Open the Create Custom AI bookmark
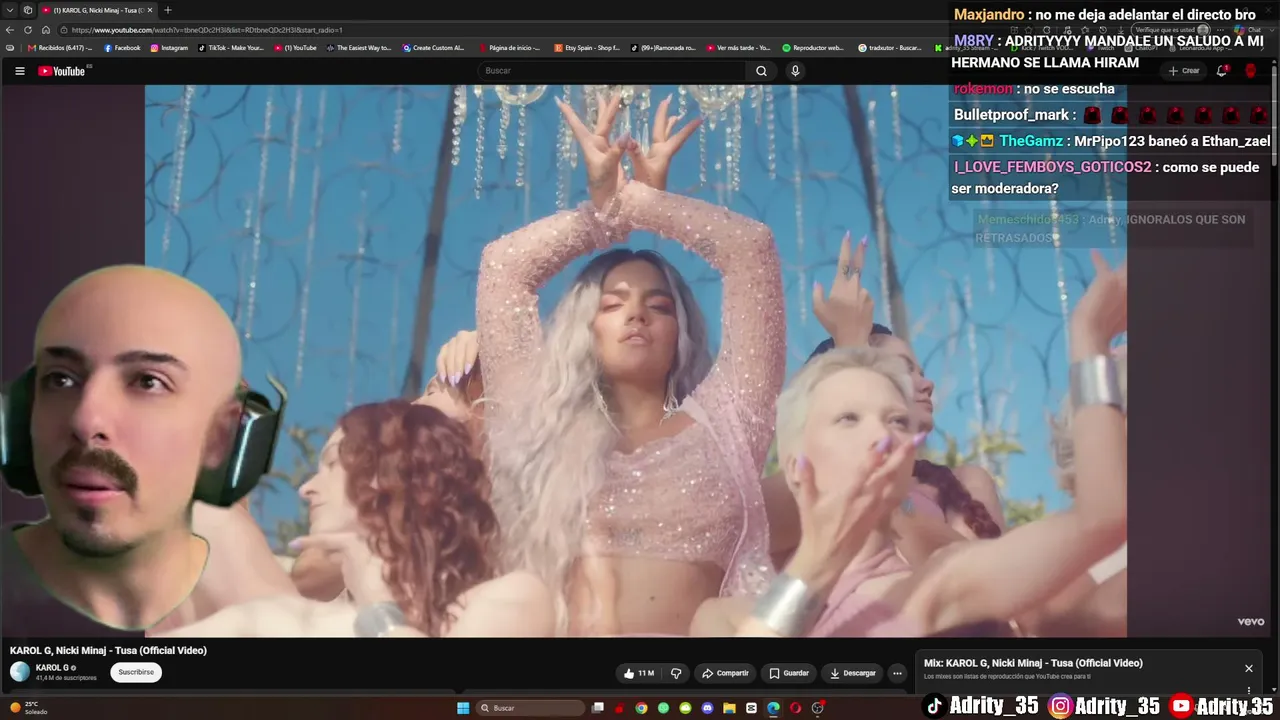The height and width of the screenshot is (720, 1280). tap(433, 48)
